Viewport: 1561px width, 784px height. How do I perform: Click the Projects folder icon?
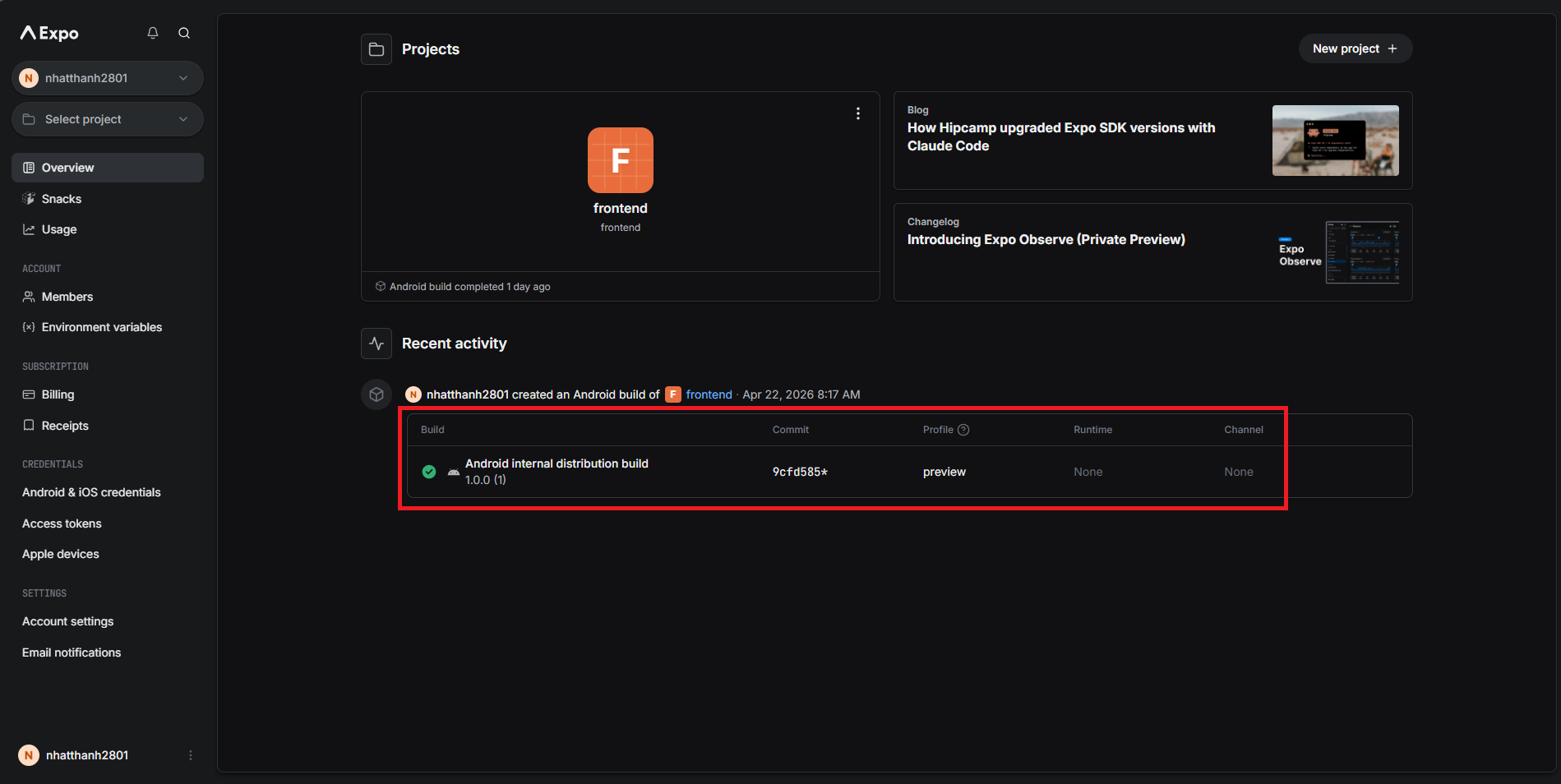pyautogui.click(x=376, y=49)
